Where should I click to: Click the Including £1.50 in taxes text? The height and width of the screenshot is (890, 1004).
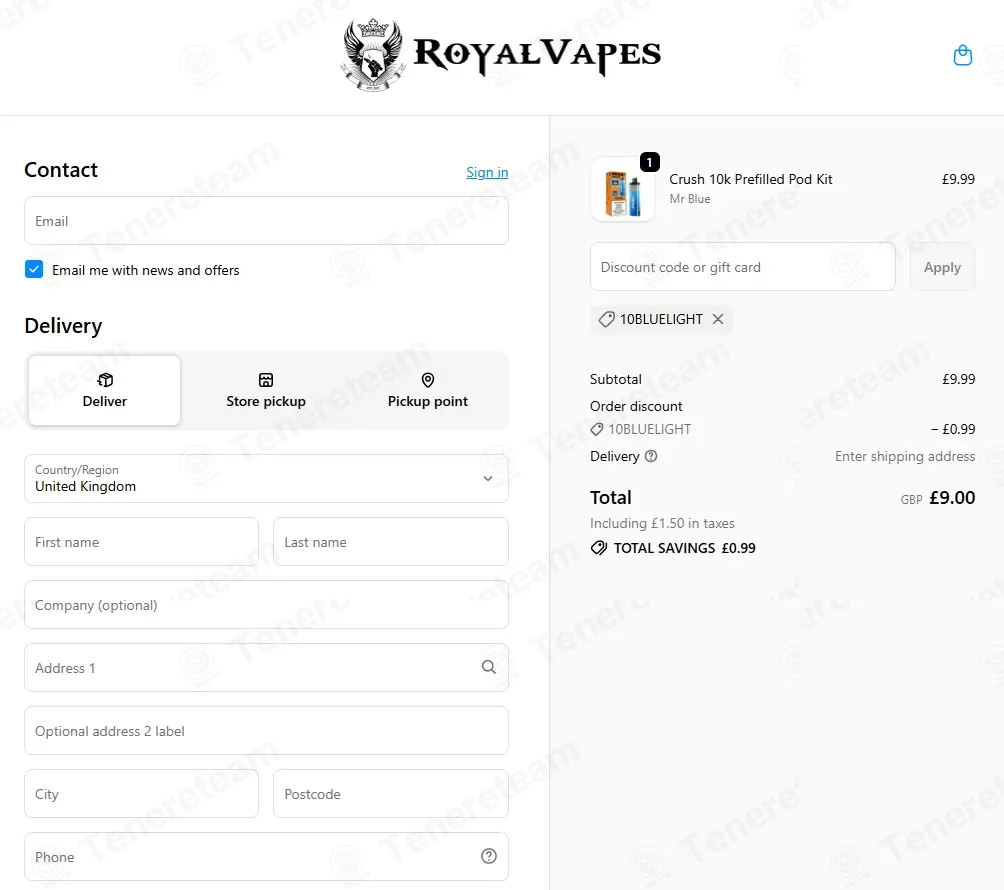[x=662, y=523]
